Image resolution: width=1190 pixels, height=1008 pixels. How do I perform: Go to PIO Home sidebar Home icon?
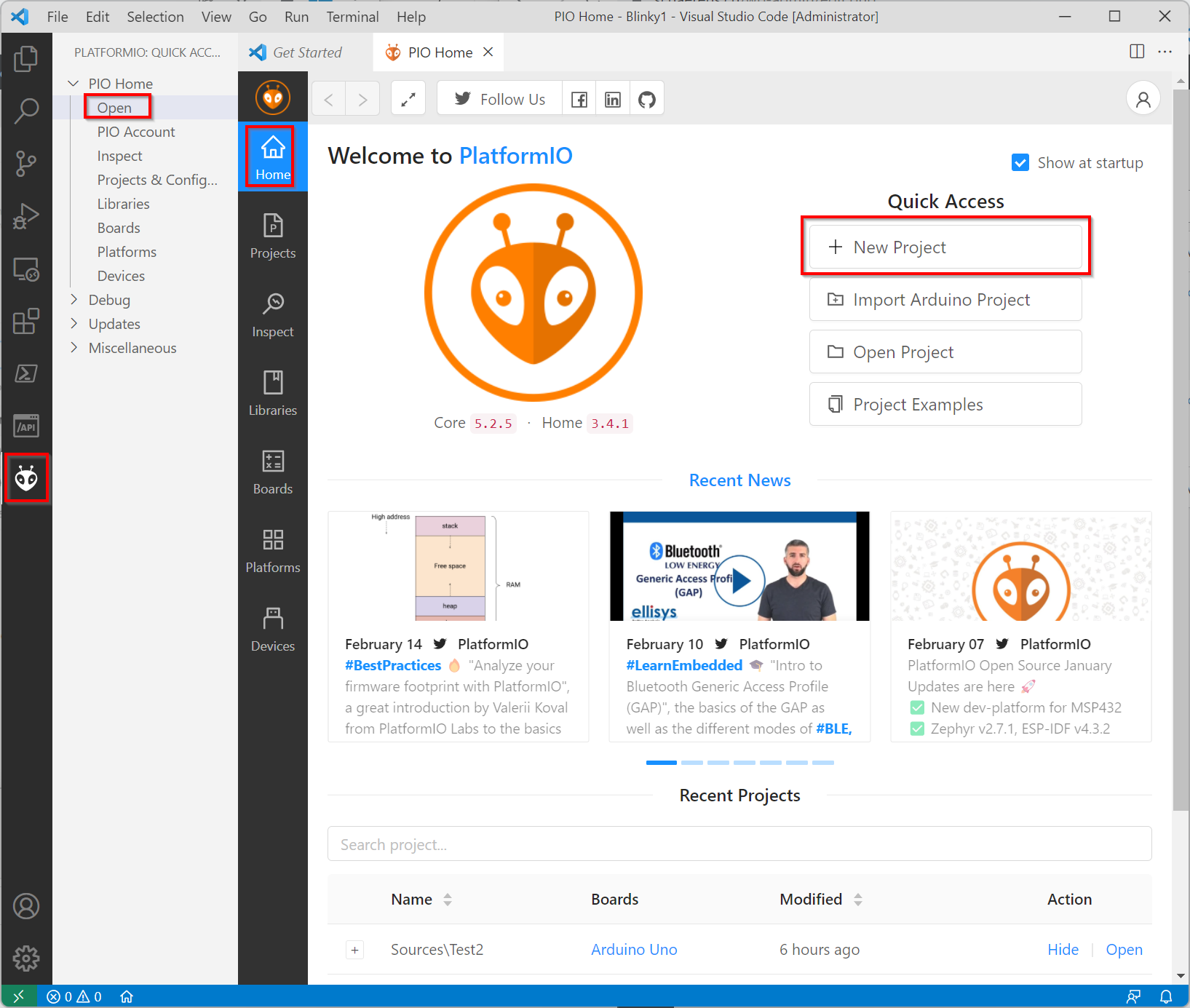click(x=273, y=157)
